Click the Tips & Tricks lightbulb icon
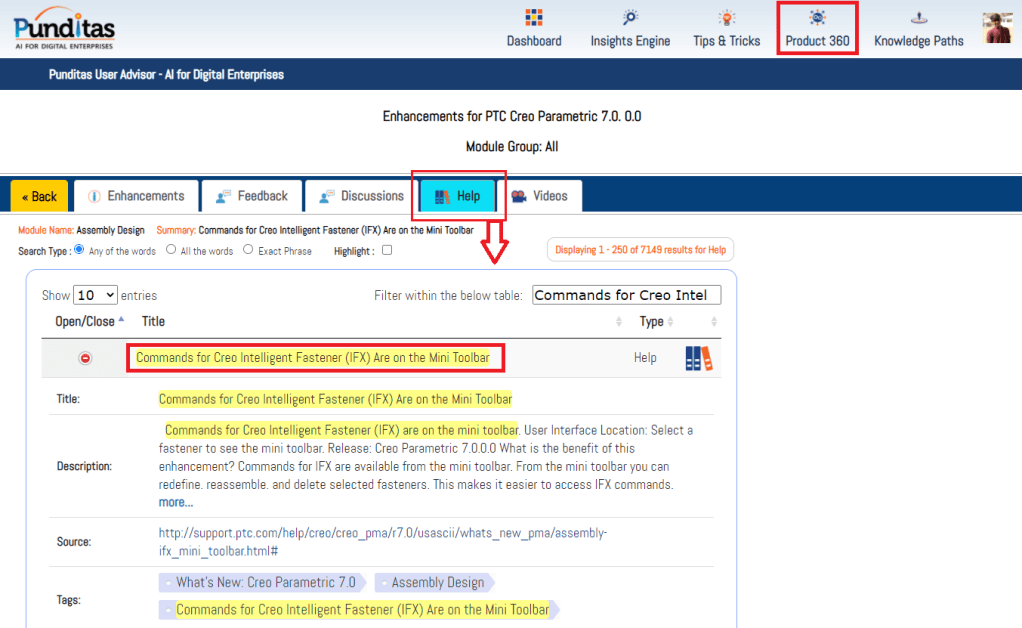 [x=726, y=19]
